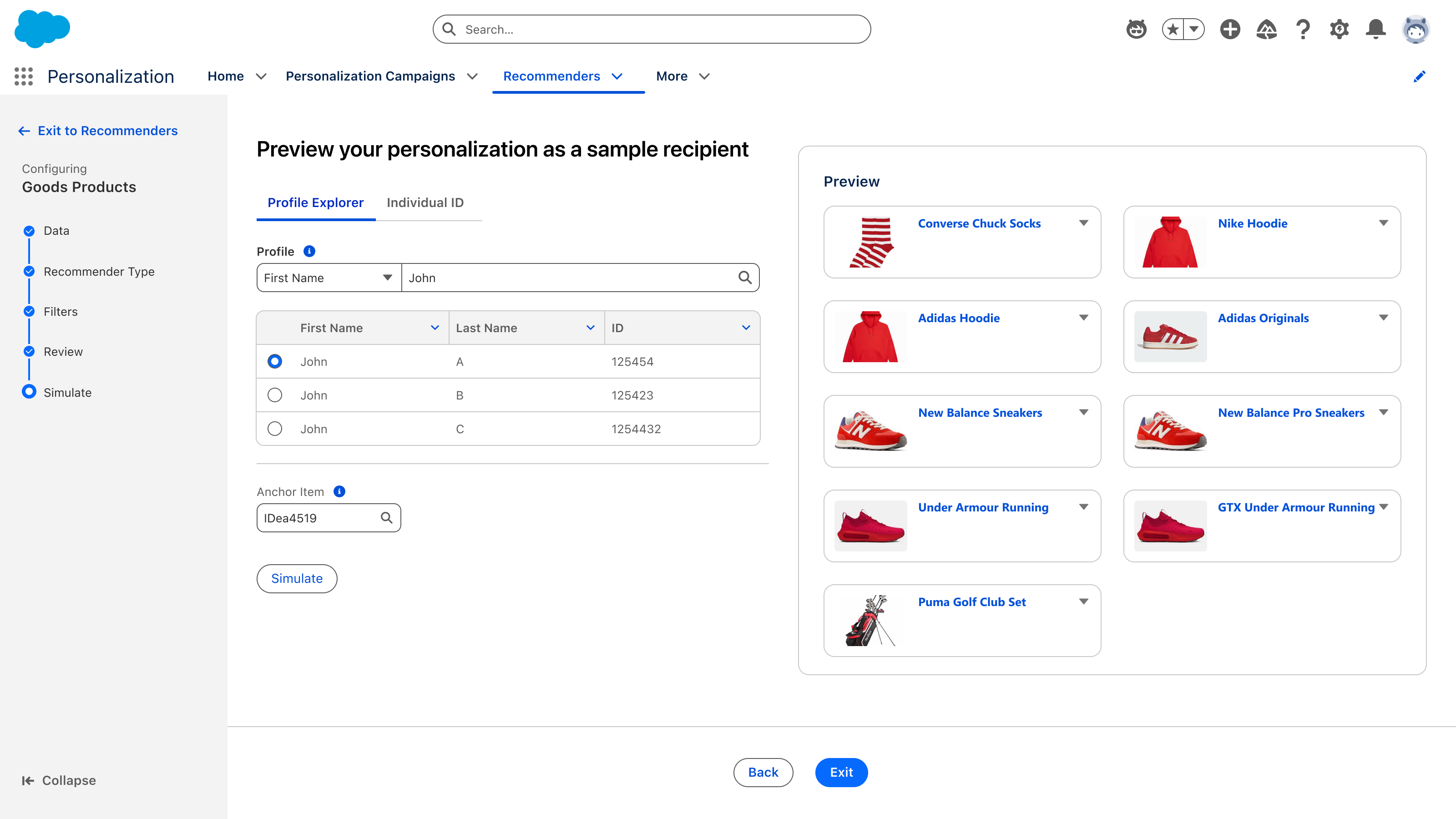Switch to the Individual ID tab
This screenshot has height=819, width=1456.
pos(425,202)
